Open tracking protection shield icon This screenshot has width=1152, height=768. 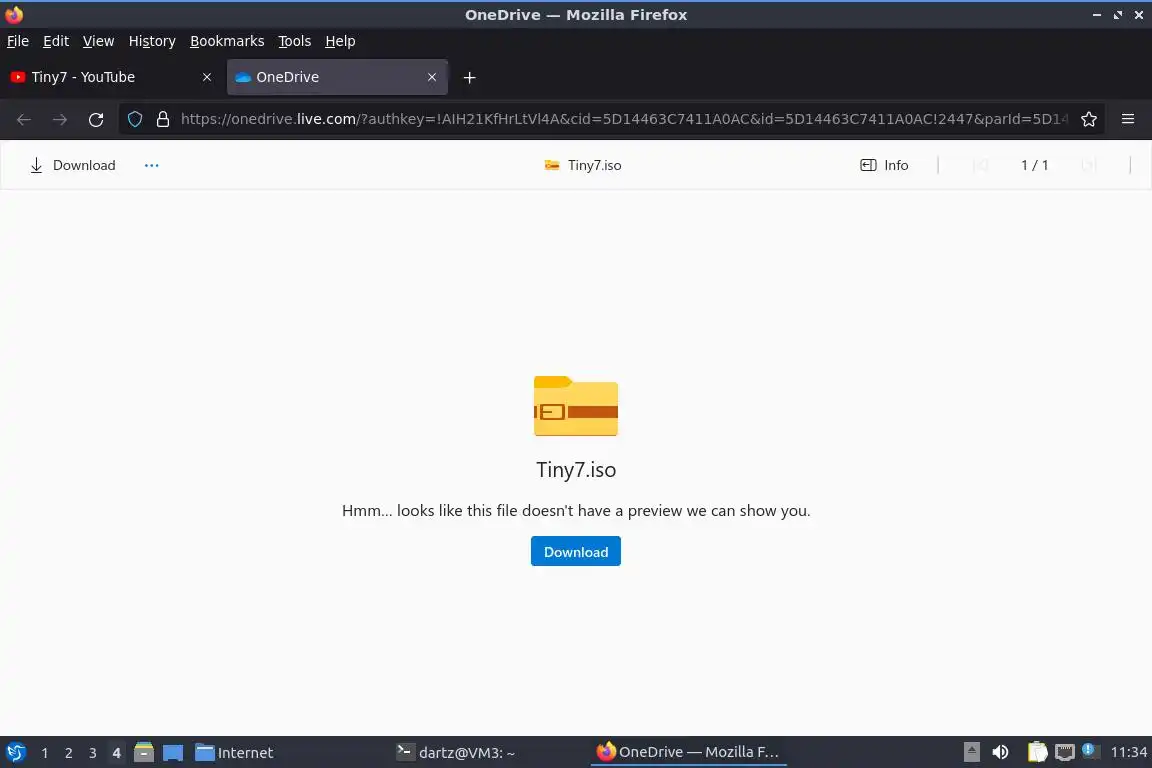(135, 119)
